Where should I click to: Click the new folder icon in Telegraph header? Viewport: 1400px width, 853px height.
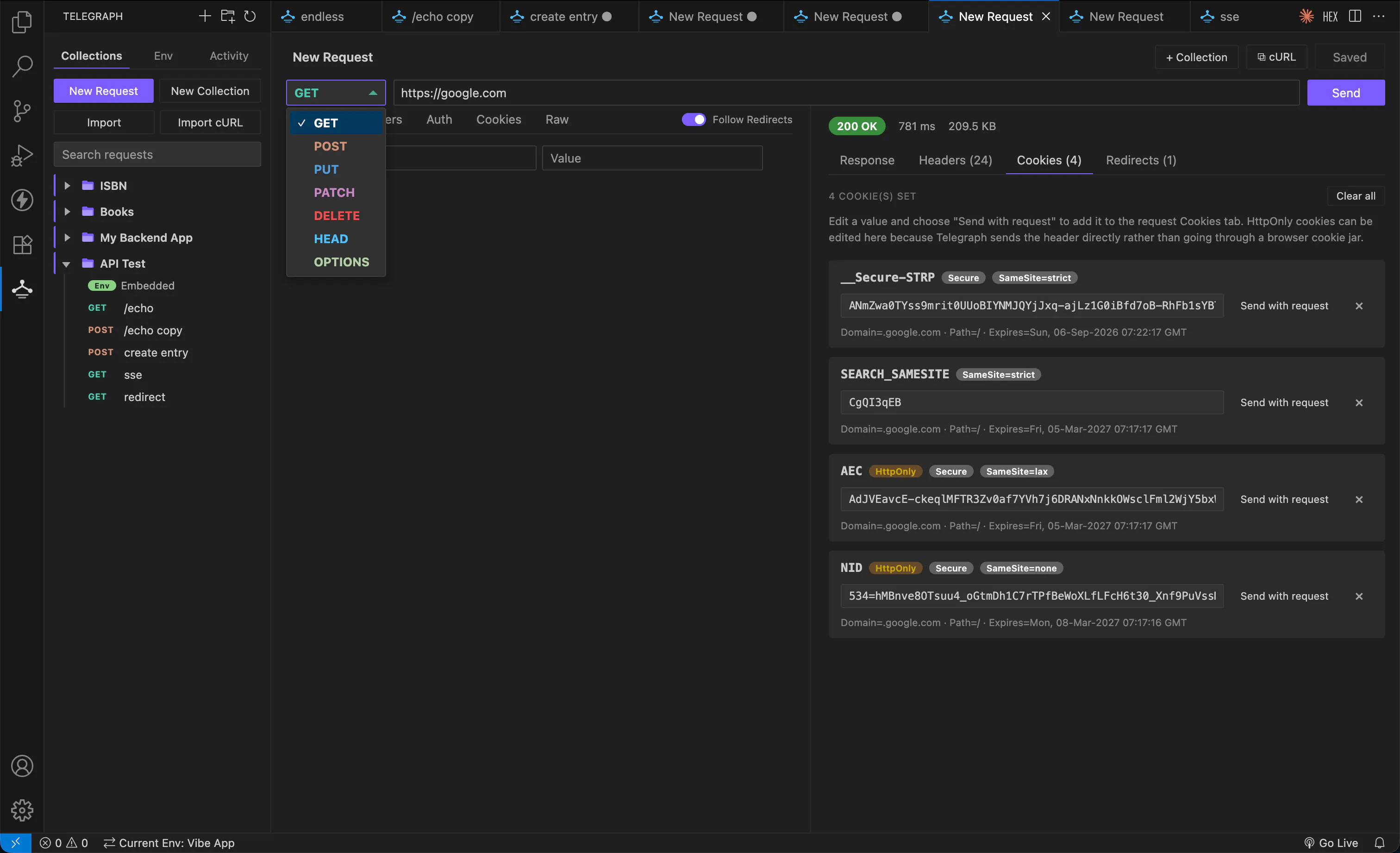[x=227, y=16]
